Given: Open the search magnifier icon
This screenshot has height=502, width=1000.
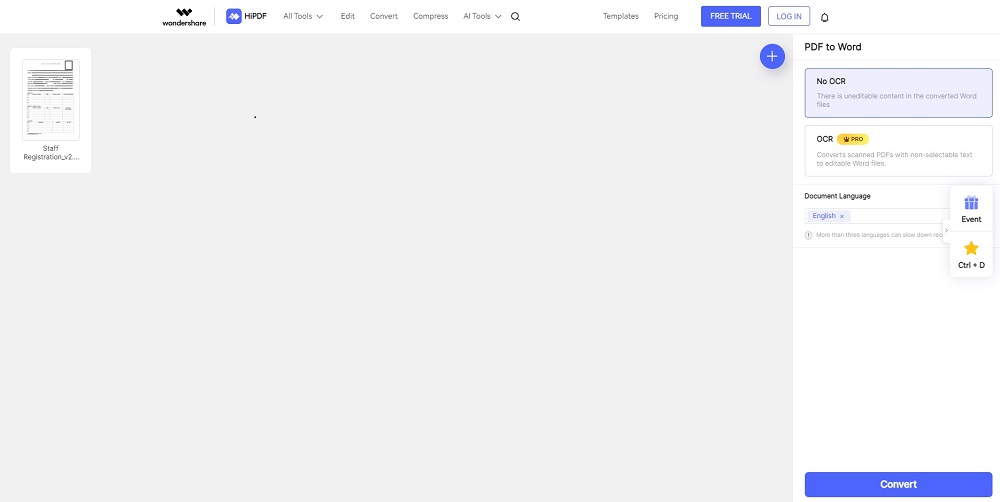Looking at the screenshot, I should (515, 17).
